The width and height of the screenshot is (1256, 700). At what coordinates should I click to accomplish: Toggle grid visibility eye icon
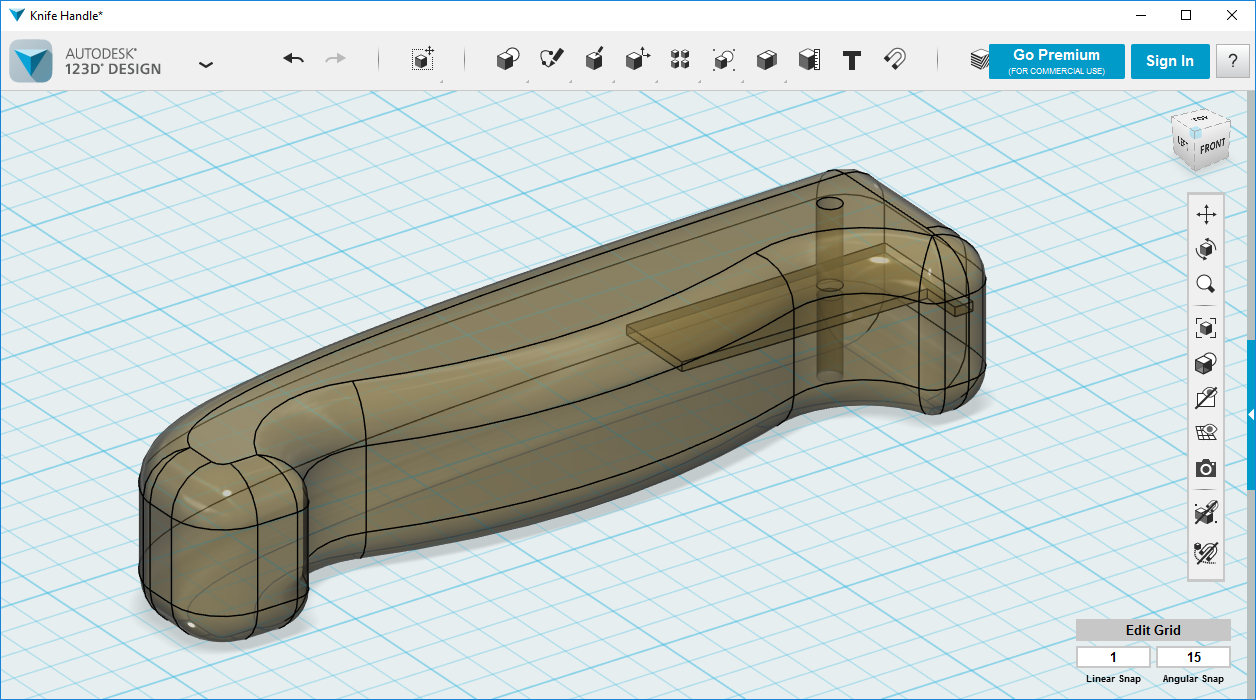[1206, 433]
